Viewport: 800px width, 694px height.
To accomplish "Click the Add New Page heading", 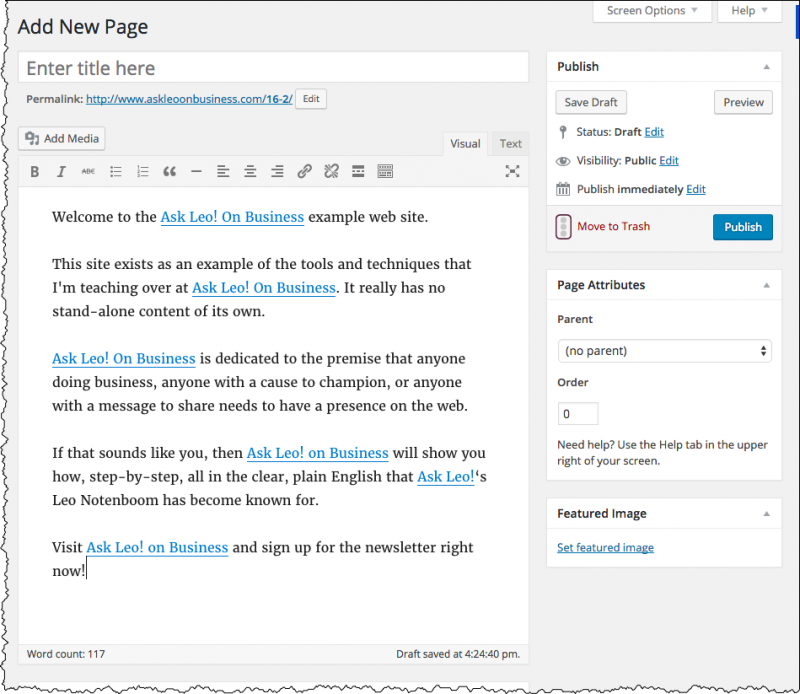I will coord(83,27).
